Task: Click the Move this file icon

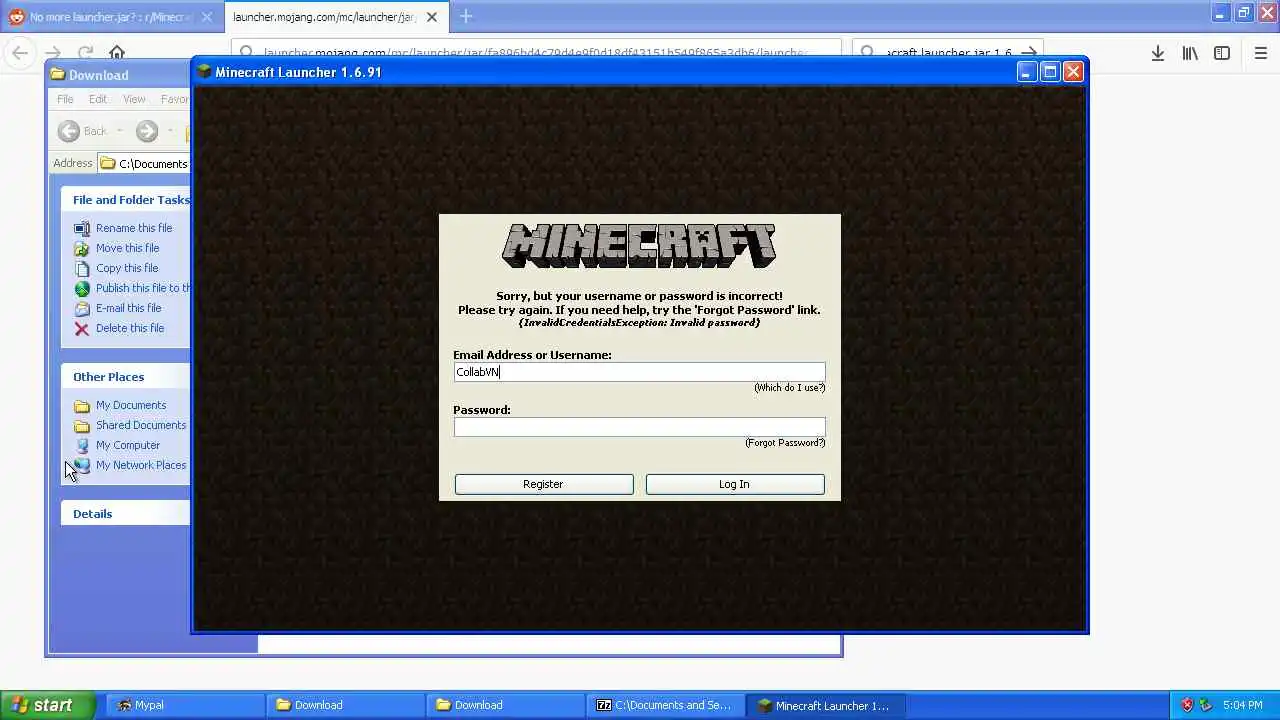Action: tap(82, 248)
